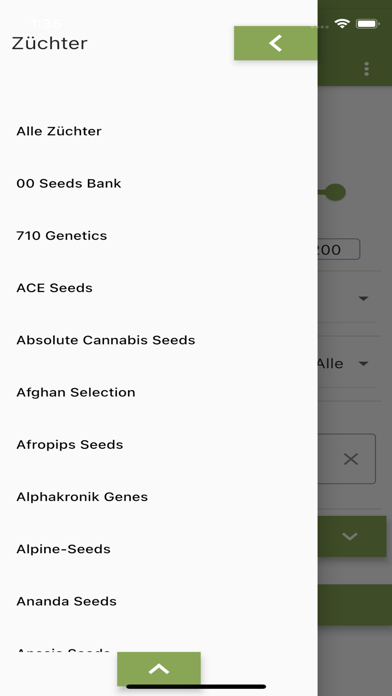Open the three-dot overflow menu
The width and height of the screenshot is (392, 696).
point(366,69)
